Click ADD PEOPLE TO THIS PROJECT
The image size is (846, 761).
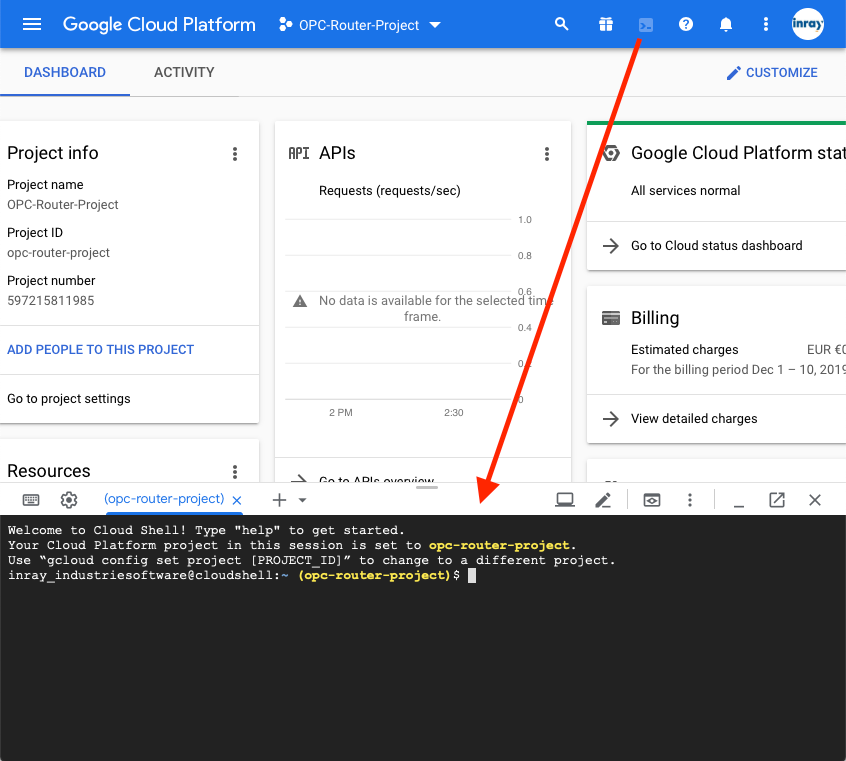tap(100, 349)
